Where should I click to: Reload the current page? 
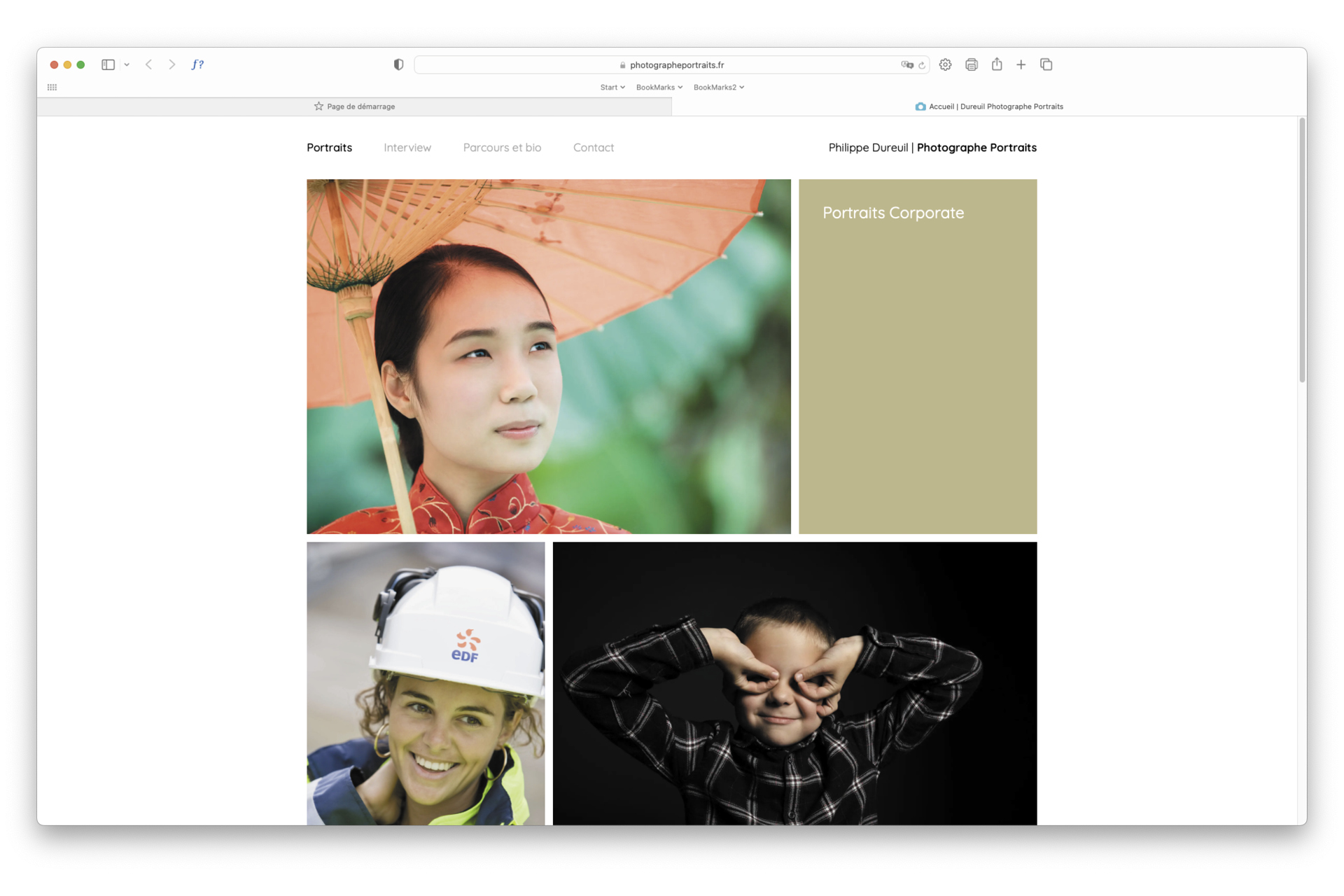[x=922, y=65]
